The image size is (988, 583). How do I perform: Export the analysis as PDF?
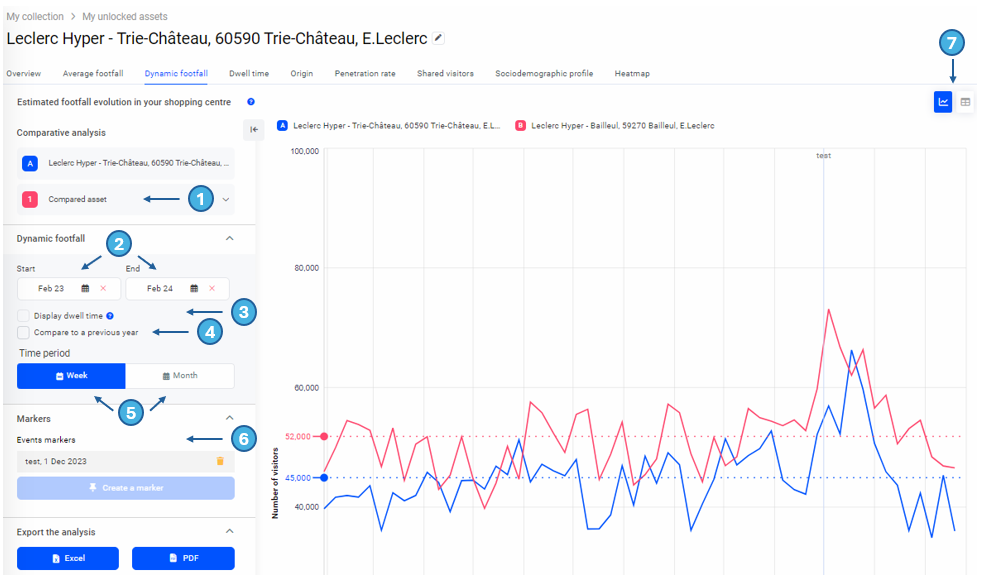pyautogui.click(x=183, y=558)
